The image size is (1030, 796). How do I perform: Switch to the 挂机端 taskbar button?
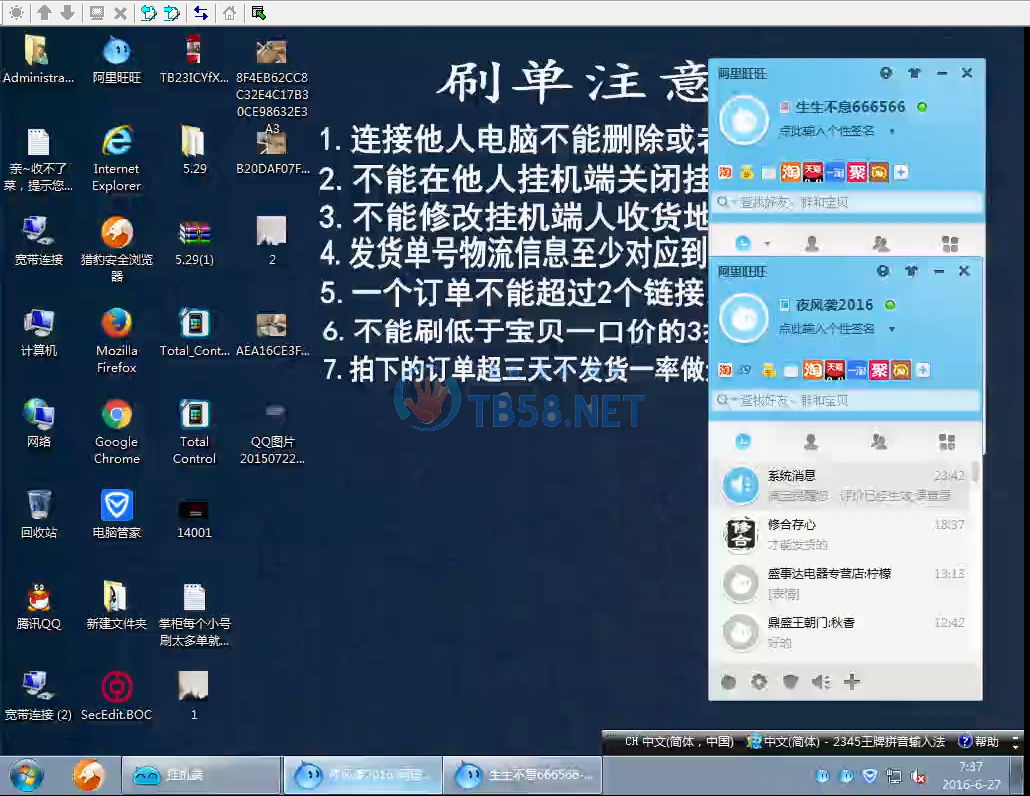(202, 776)
